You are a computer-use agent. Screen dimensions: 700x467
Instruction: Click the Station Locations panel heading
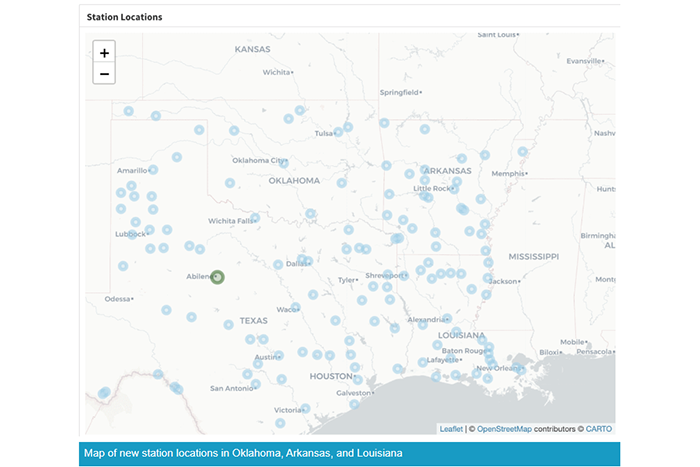point(125,17)
